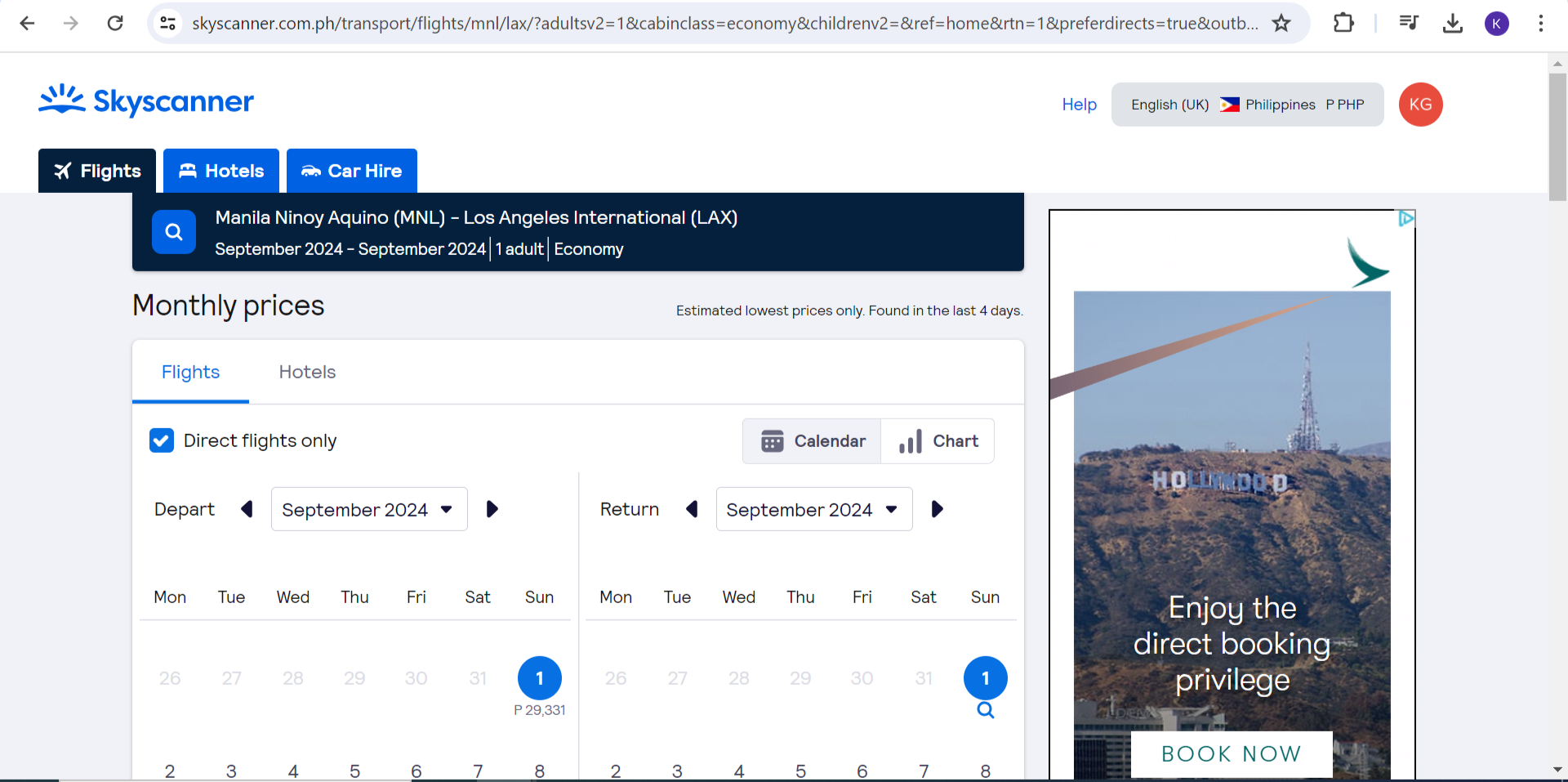
Task: Open the Chrome profile K avatar
Action: (x=1497, y=24)
